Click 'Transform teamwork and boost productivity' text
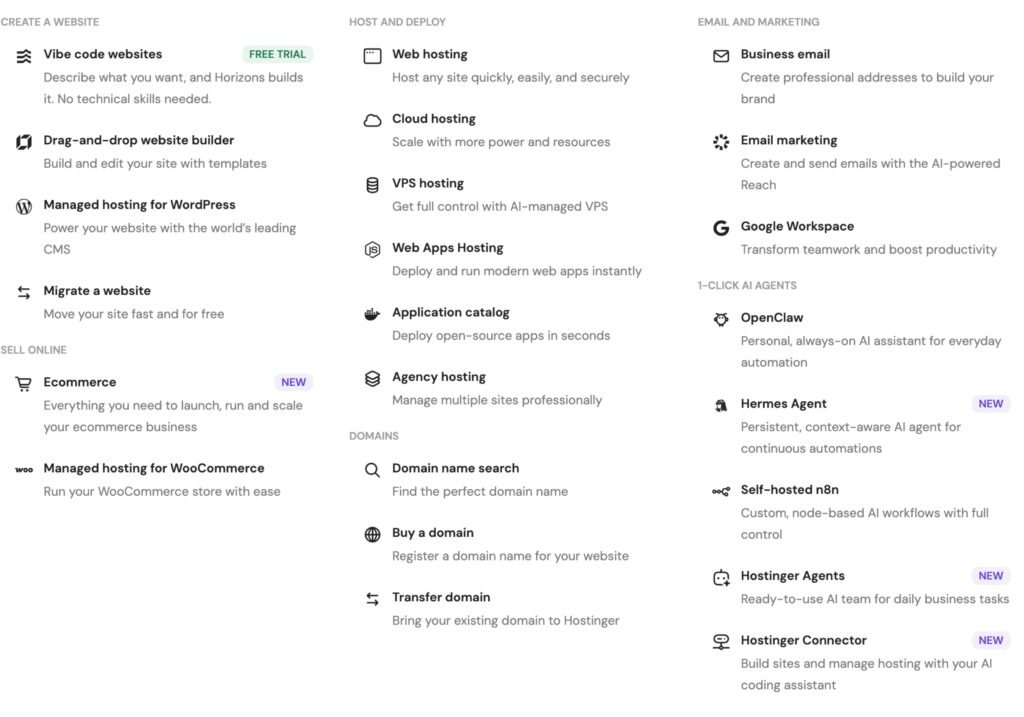 (868, 250)
